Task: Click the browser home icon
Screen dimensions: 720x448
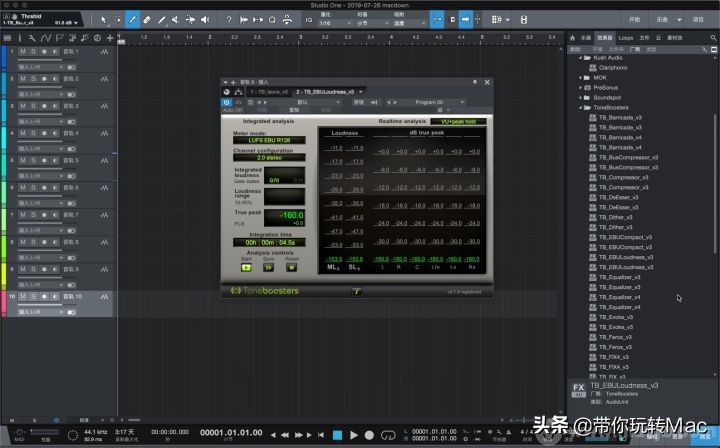Action: (573, 38)
